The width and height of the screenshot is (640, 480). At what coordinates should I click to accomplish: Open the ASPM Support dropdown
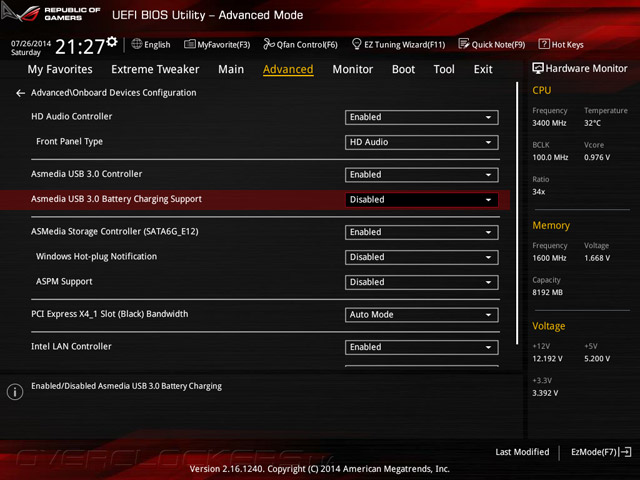click(x=422, y=282)
